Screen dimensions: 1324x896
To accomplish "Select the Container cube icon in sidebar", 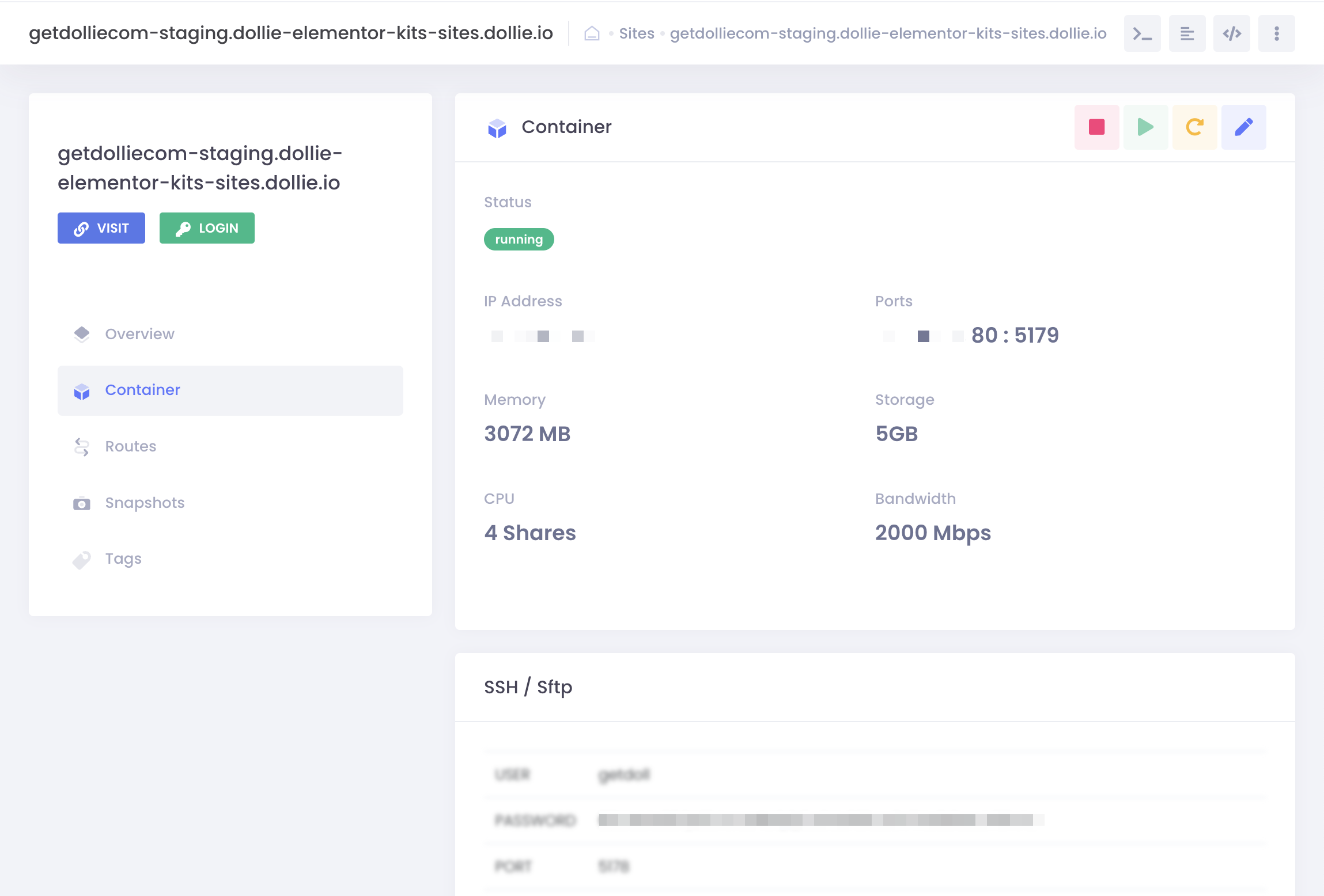I will click(x=82, y=390).
